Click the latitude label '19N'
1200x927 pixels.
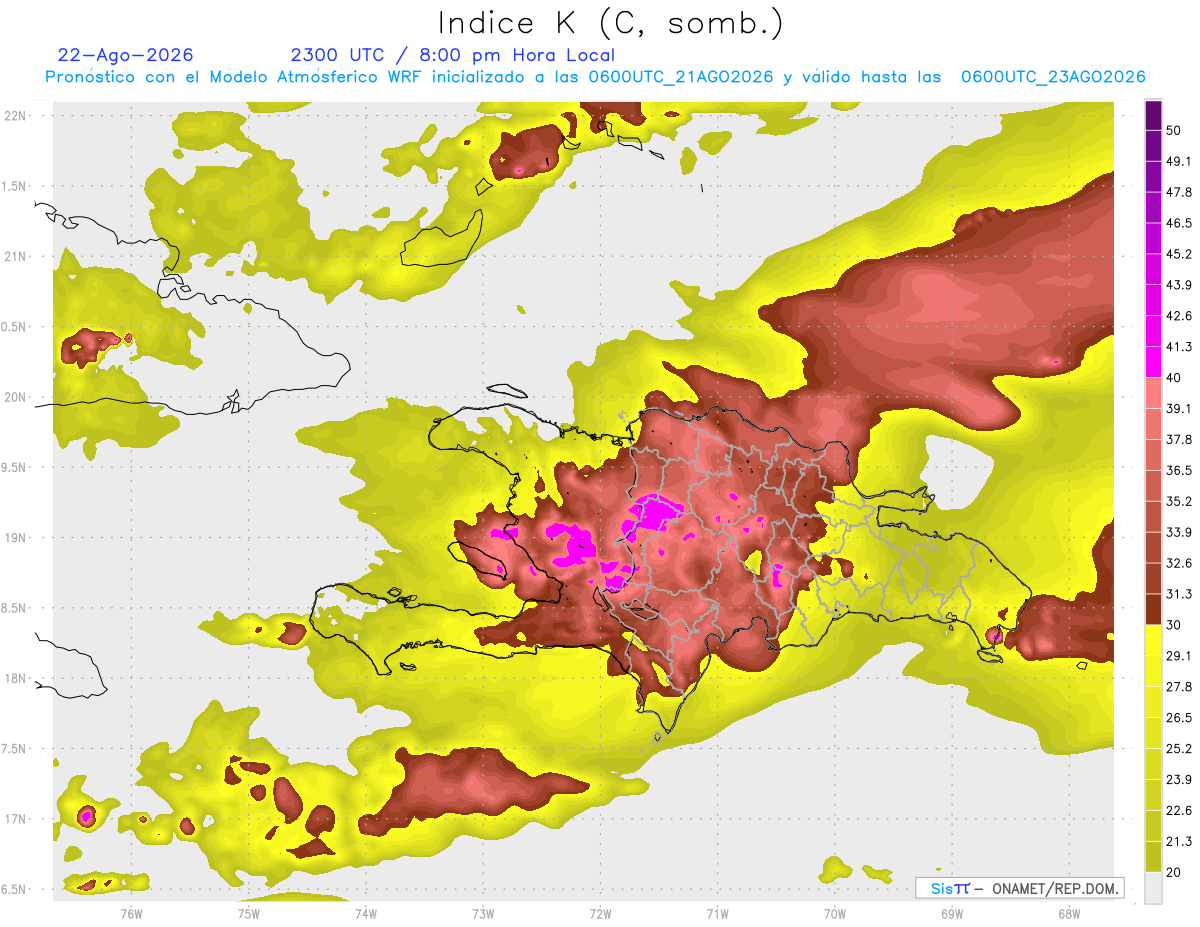point(16,538)
